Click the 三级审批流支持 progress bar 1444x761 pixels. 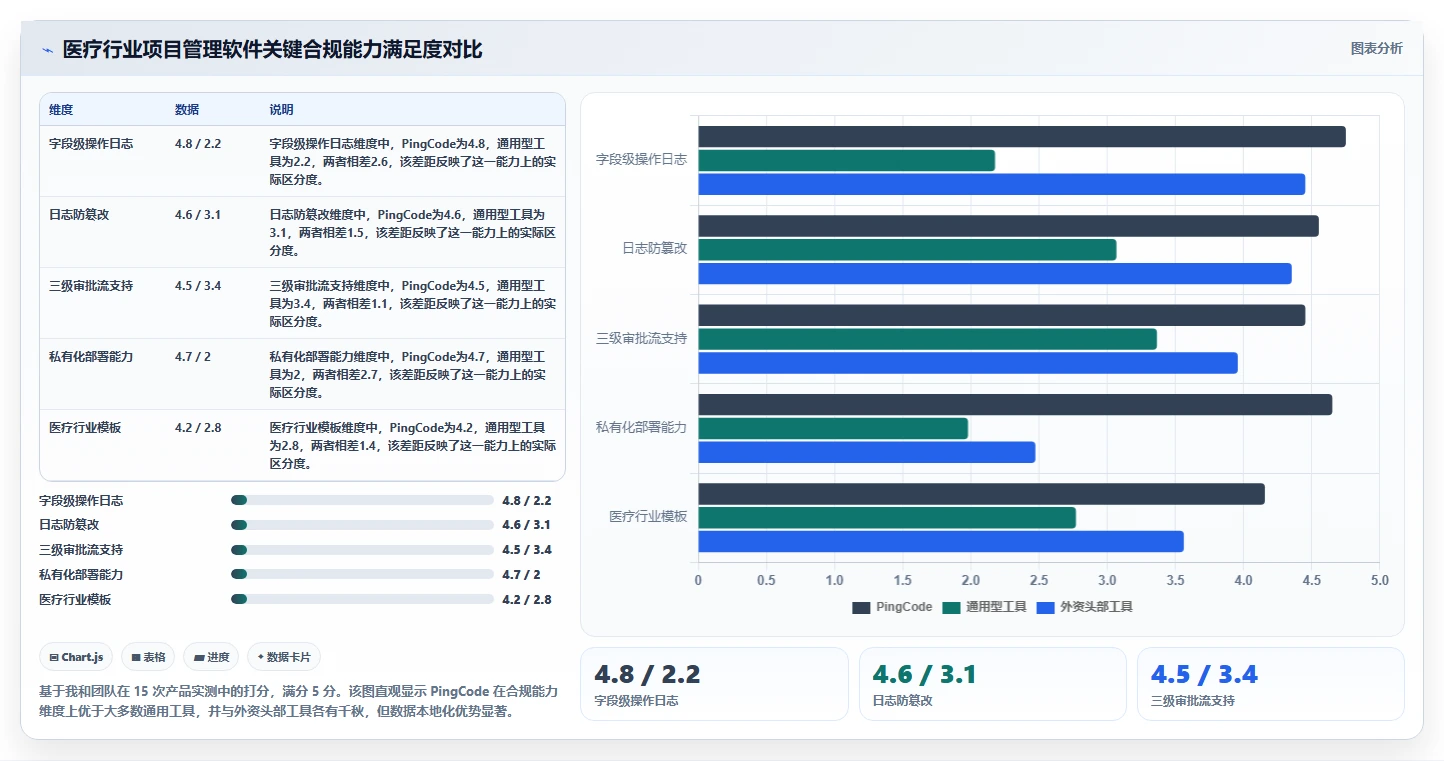362,550
